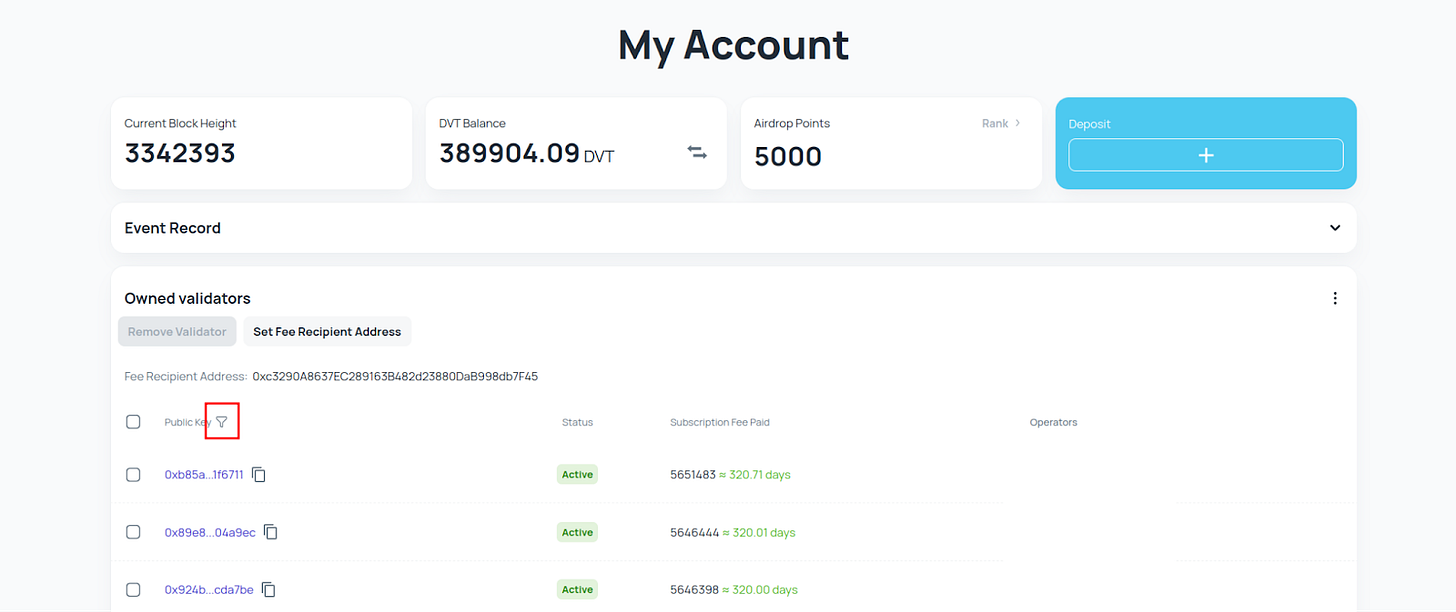Open the Owned validators three-dot menu
The image size is (1456, 612).
(1335, 298)
